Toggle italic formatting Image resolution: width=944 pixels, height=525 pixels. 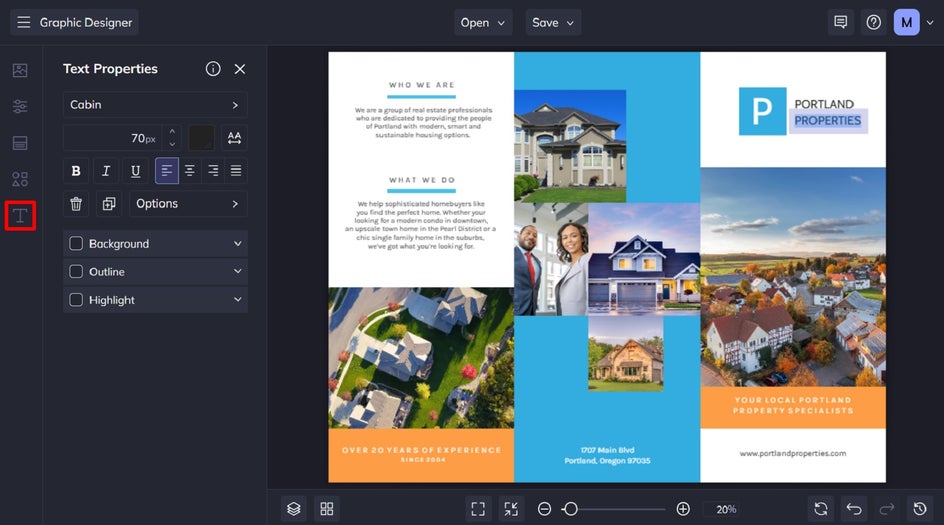[105, 171]
